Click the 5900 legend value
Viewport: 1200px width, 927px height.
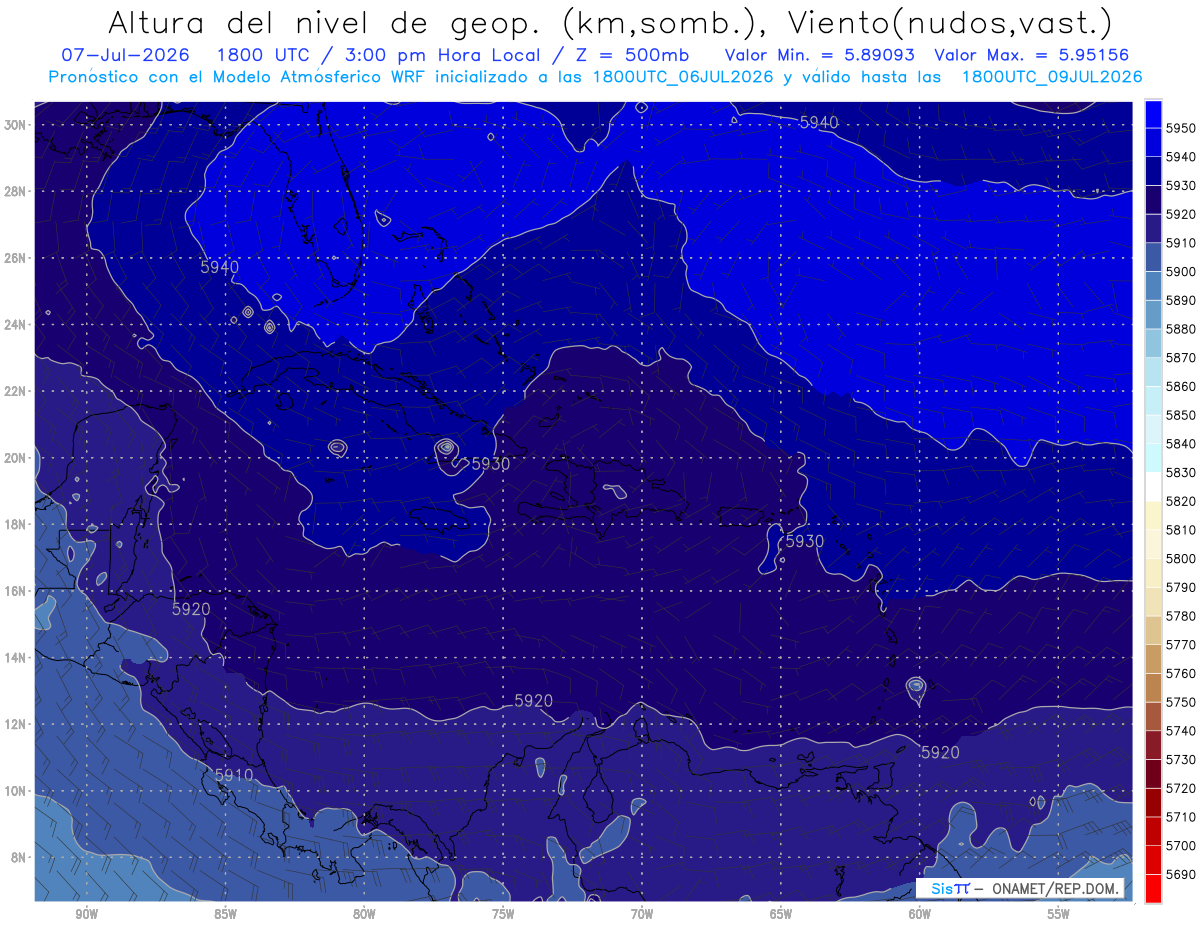coord(1181,272)
